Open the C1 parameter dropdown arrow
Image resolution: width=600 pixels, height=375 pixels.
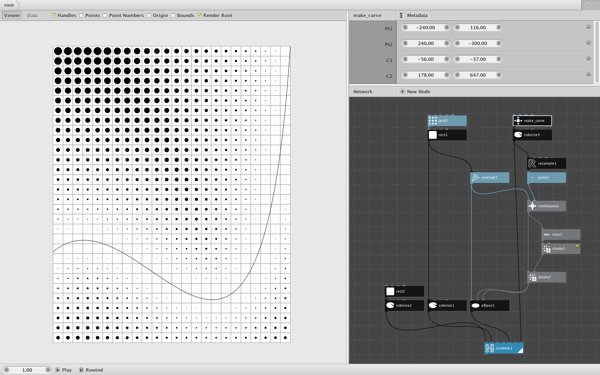pos(588,59)
